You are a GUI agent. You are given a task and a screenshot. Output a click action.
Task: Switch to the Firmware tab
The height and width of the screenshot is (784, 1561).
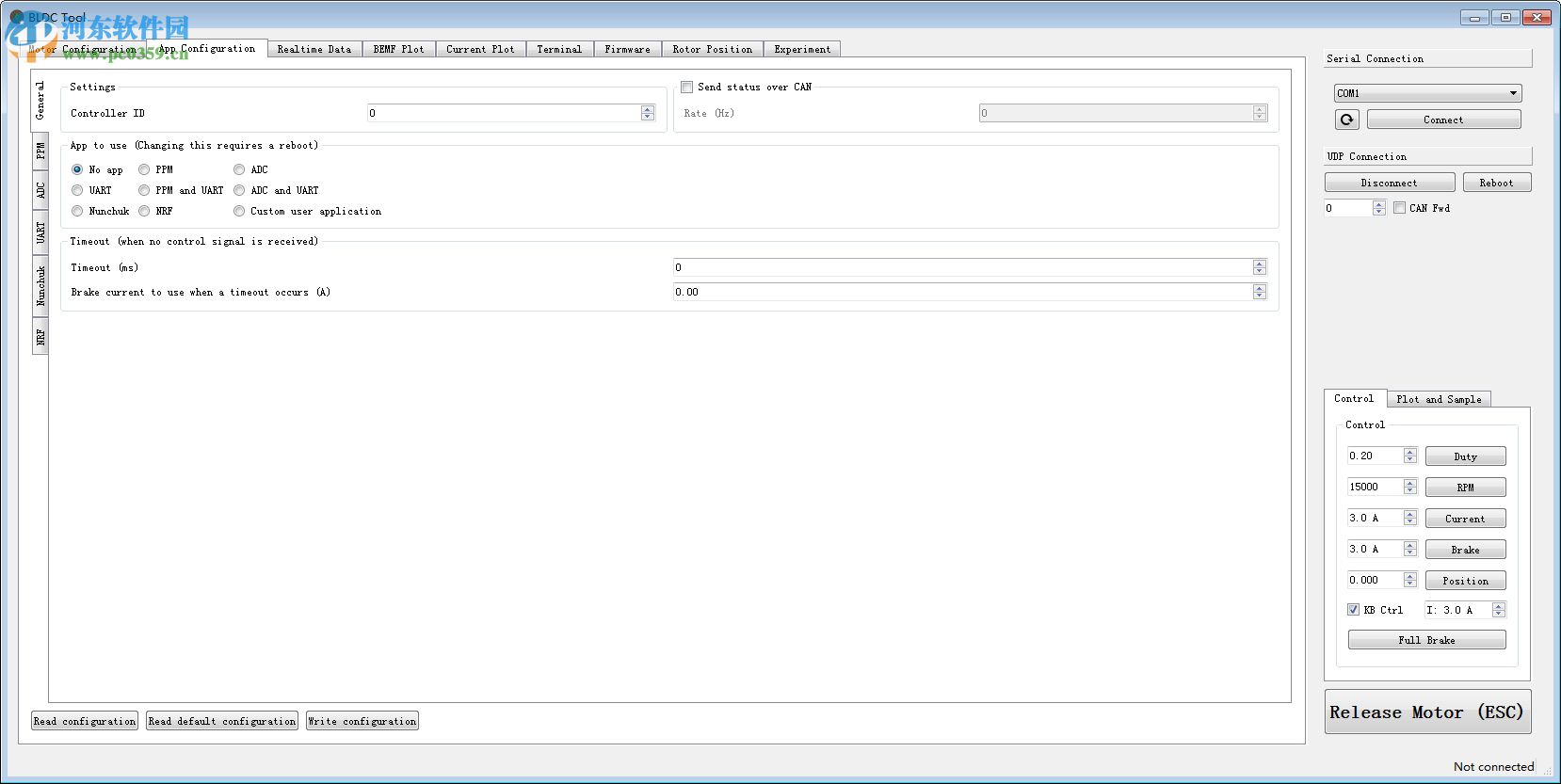(x=627, y=49)
